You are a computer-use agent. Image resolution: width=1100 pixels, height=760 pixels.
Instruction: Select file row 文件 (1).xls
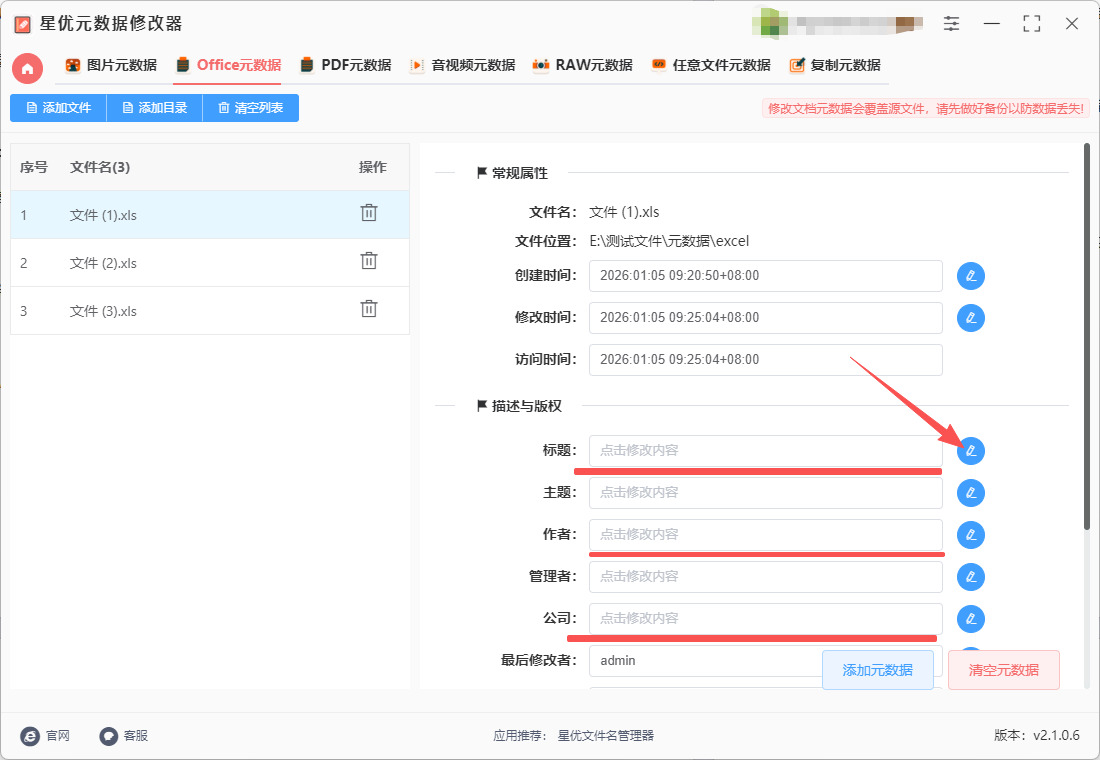pos(210,215)
